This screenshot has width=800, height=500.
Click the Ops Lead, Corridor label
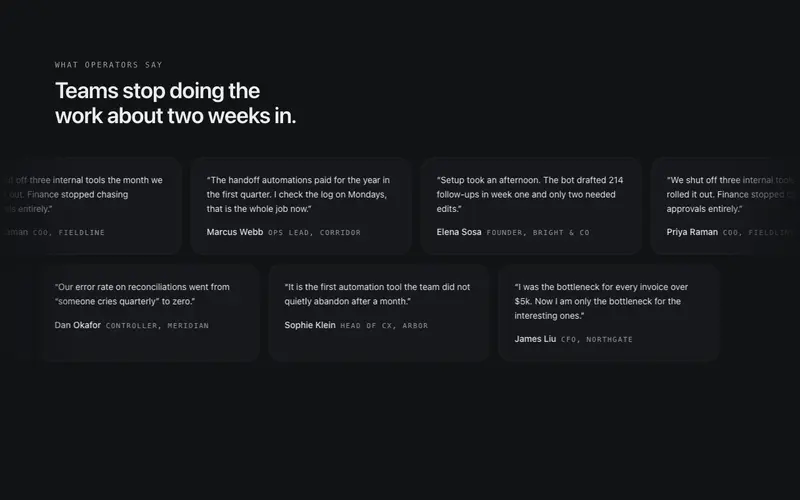314,233
